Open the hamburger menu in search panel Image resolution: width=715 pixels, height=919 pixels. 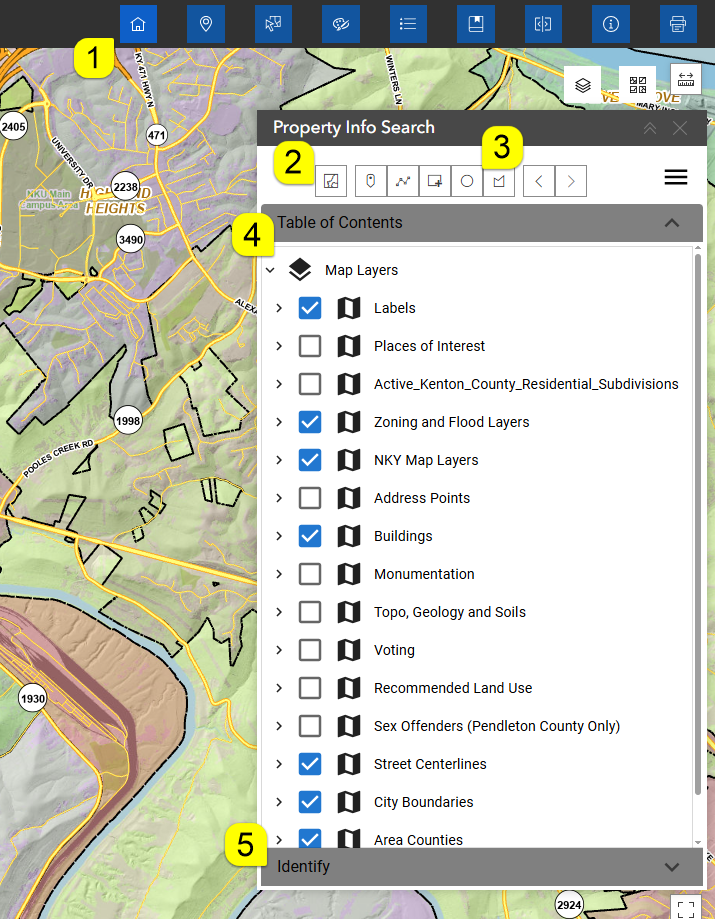(x=676, y=178)
